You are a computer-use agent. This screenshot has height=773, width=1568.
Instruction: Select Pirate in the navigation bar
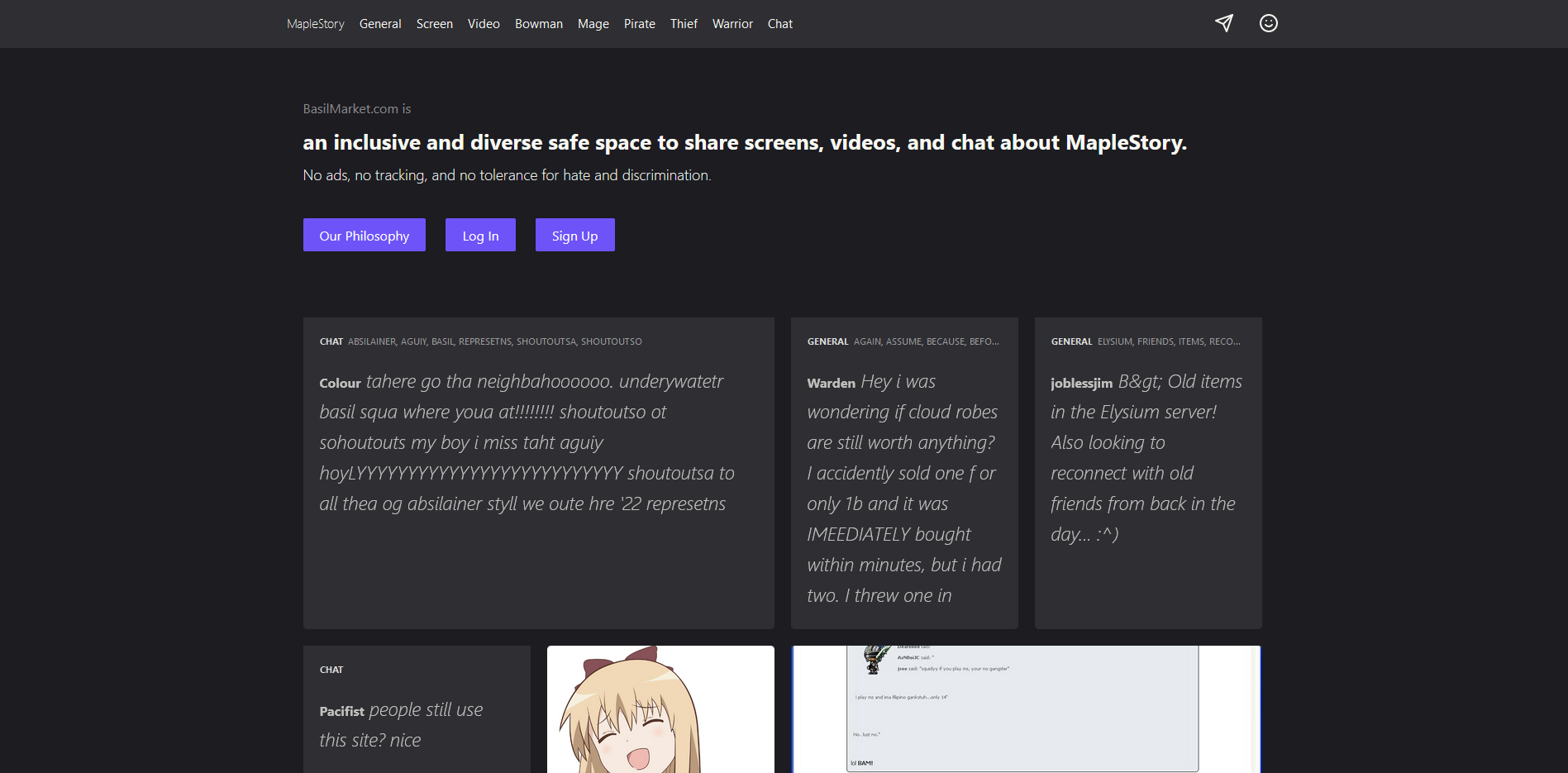click(x=639, y=24)
